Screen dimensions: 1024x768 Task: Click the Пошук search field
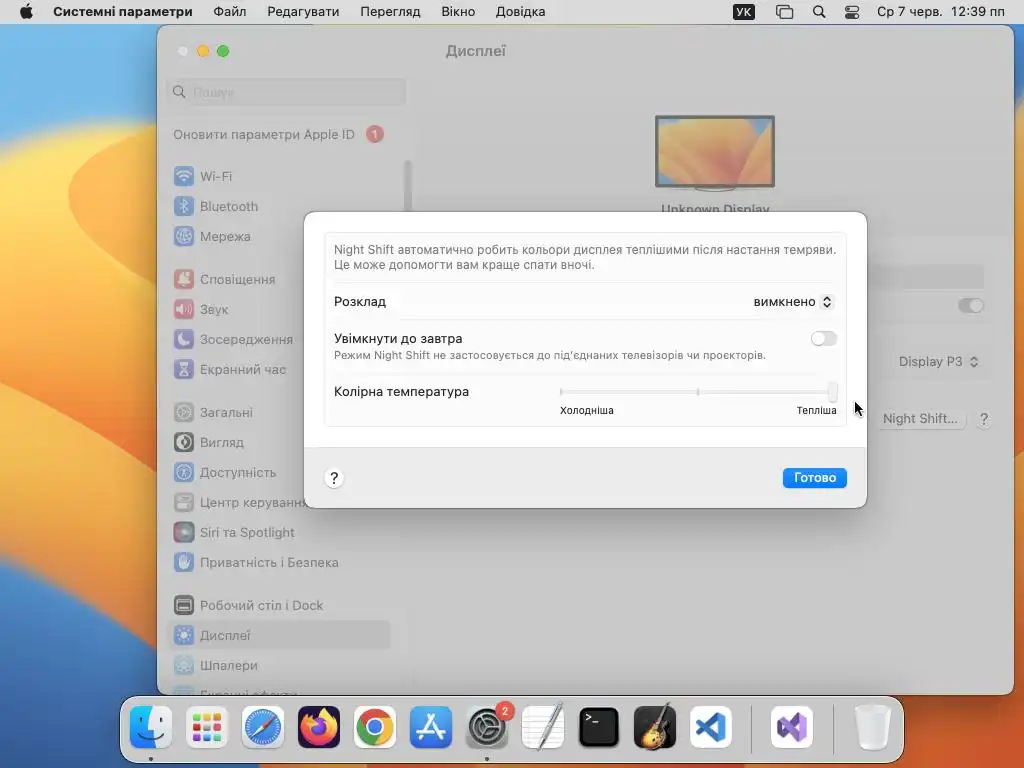286,92
